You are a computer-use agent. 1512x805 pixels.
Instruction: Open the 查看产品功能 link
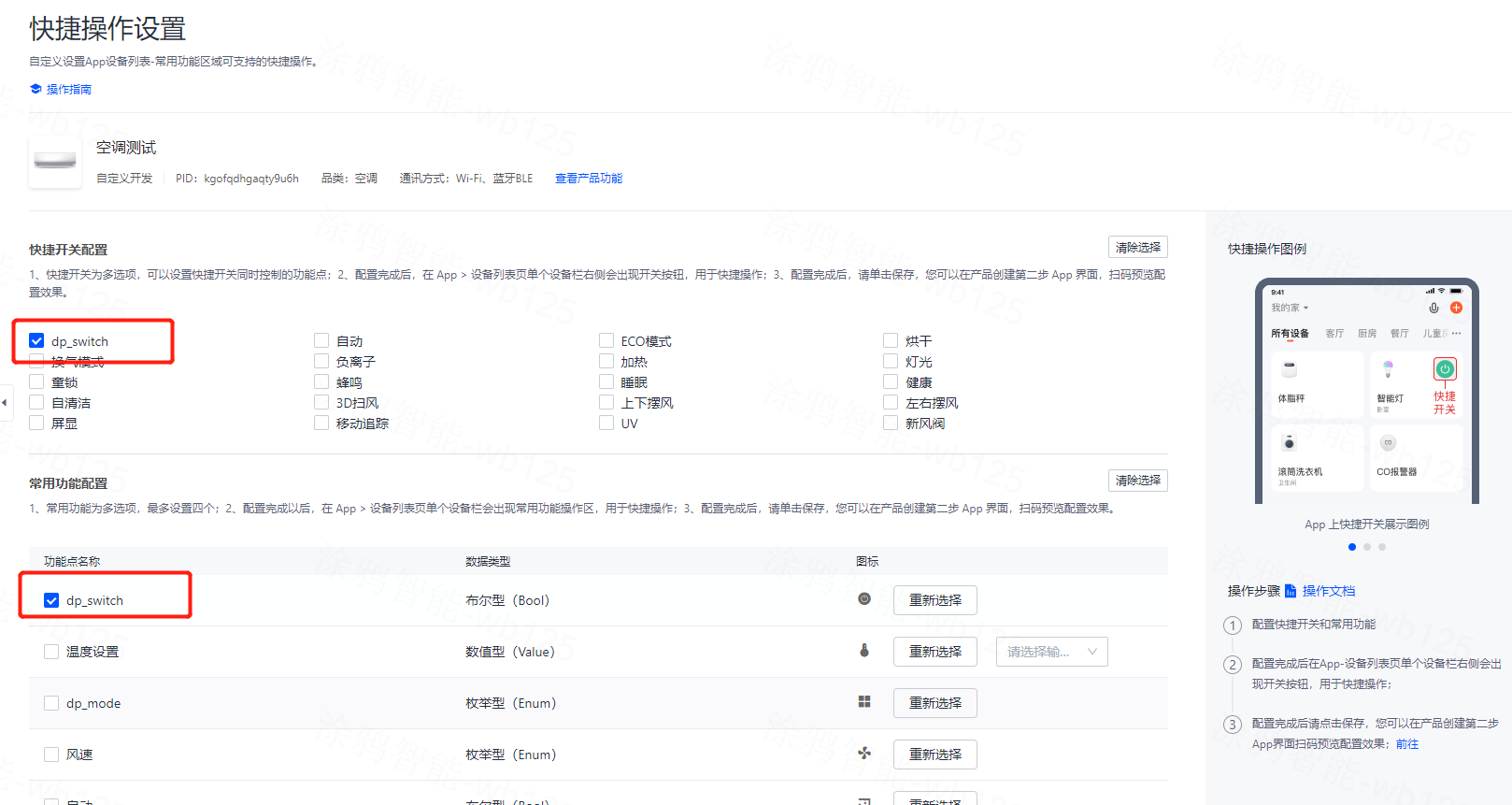589,179
